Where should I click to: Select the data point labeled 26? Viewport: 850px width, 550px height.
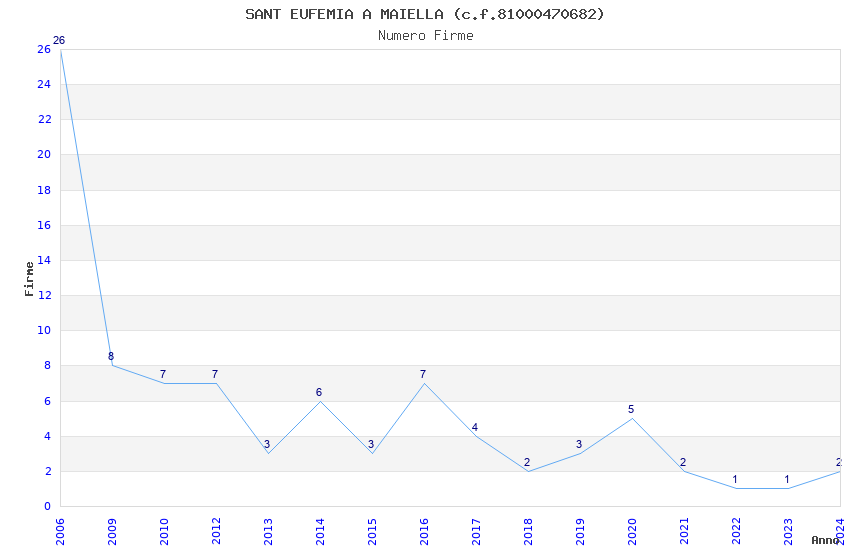[x=59, y=40]
